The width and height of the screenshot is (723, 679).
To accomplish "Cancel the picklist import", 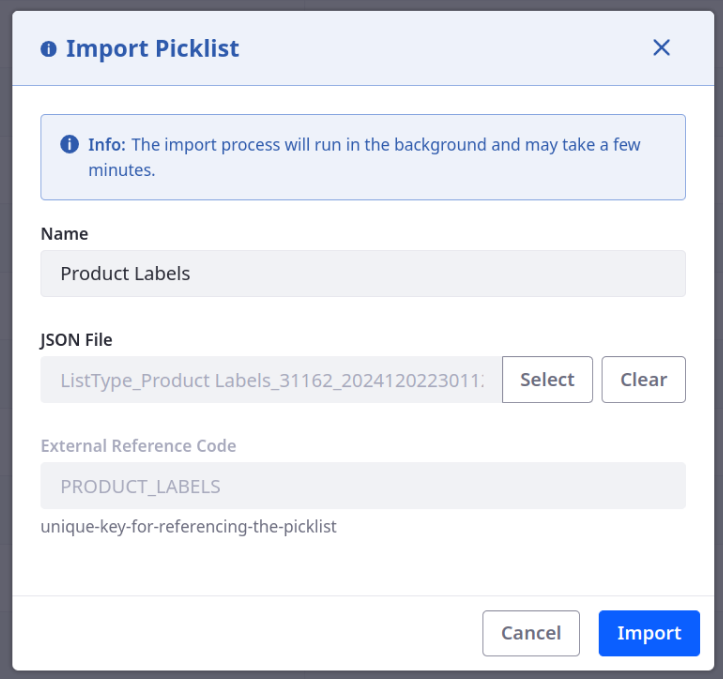I will [531, 633].
